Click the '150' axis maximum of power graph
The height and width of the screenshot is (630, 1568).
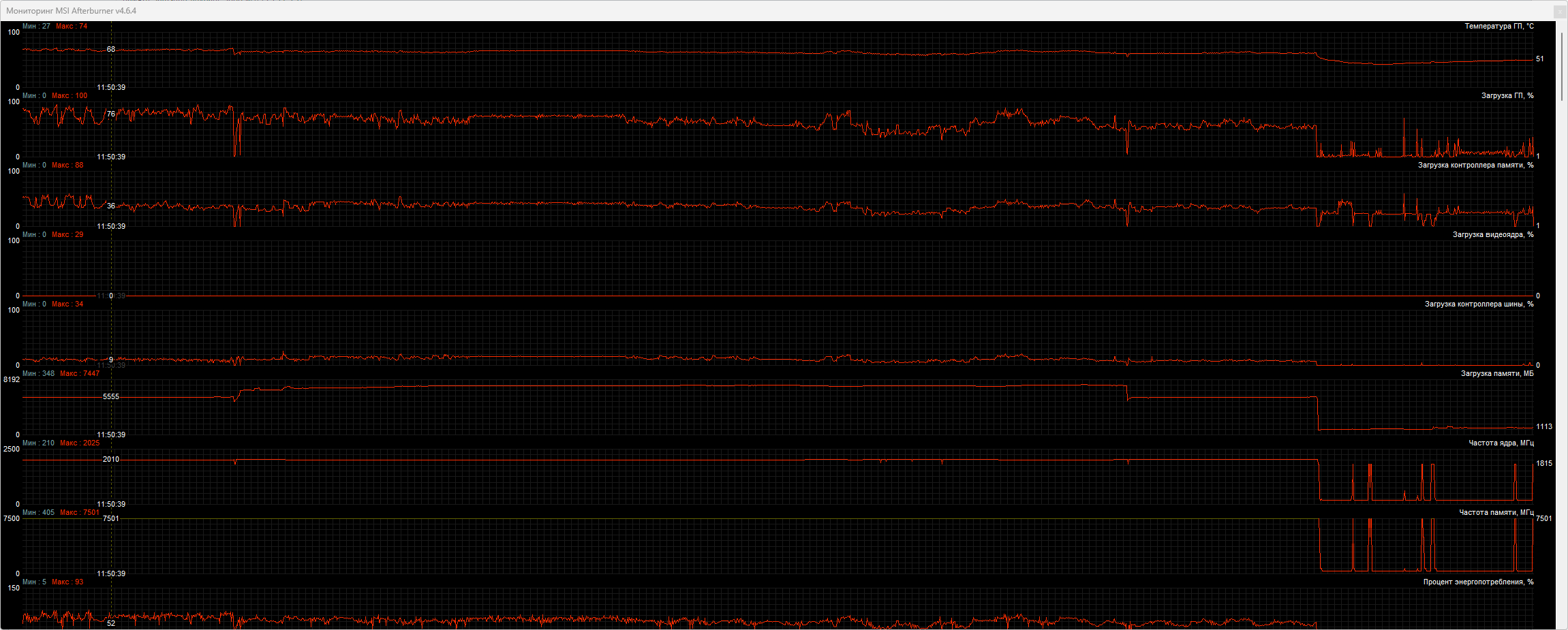pyautogui.click(x=14, y=588)
